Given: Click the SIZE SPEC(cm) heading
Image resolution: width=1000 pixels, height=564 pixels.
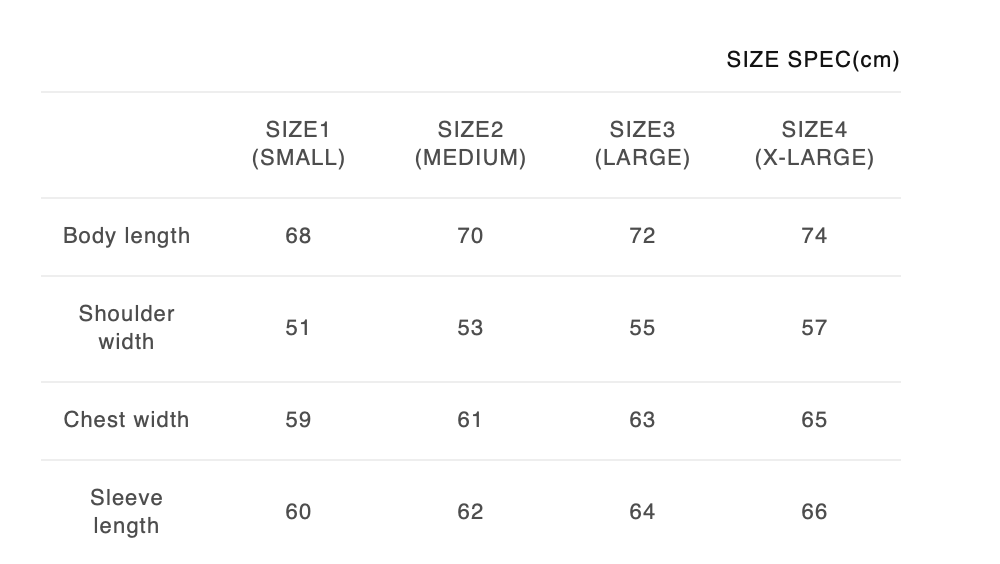Looking at the screenshot, I should 813,60.
